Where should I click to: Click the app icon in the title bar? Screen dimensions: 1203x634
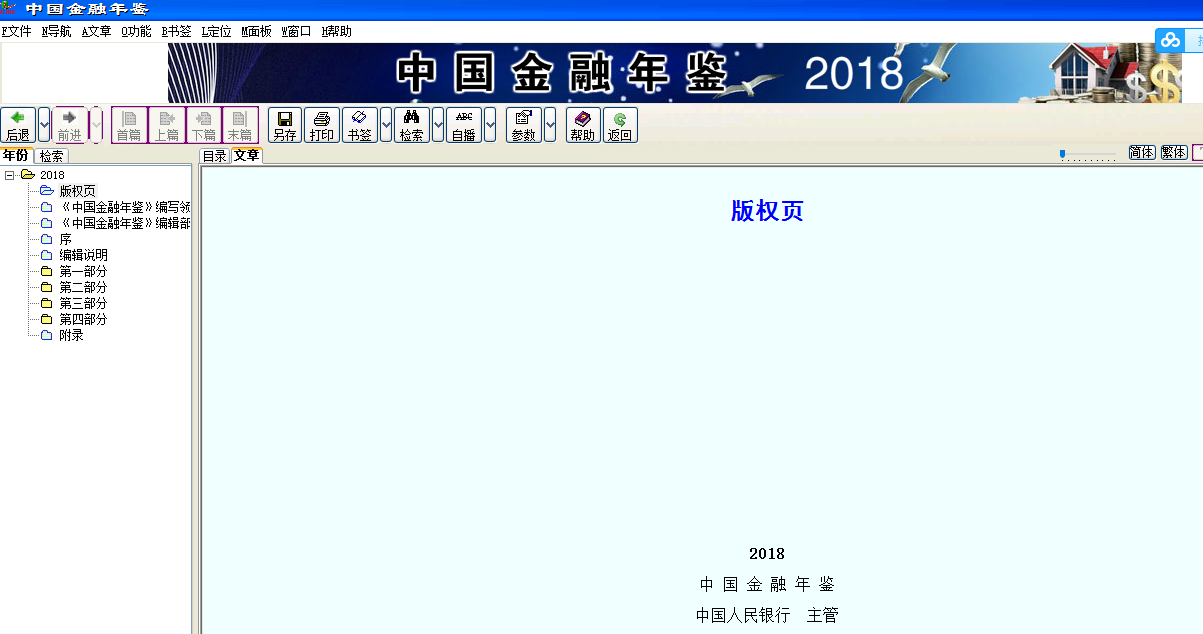tap(8, 9)
